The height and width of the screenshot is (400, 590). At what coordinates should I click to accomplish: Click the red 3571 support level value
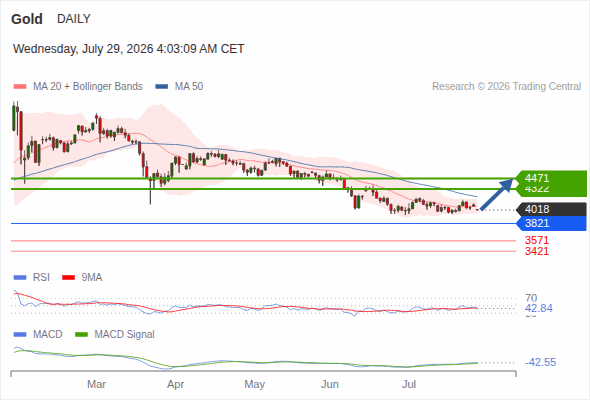537,240
